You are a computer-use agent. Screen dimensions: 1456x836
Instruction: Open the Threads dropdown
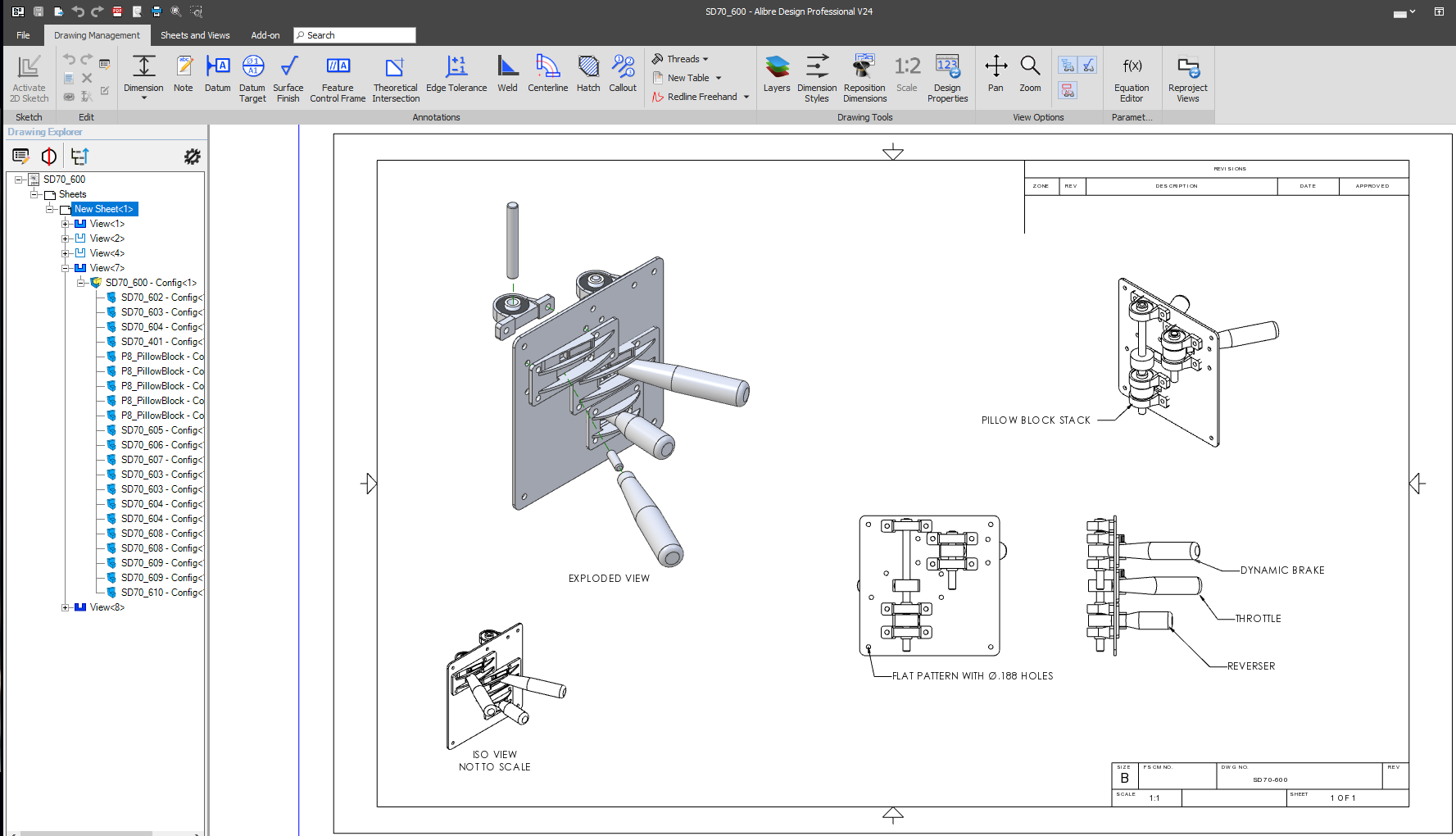click(x=680, y=59)
